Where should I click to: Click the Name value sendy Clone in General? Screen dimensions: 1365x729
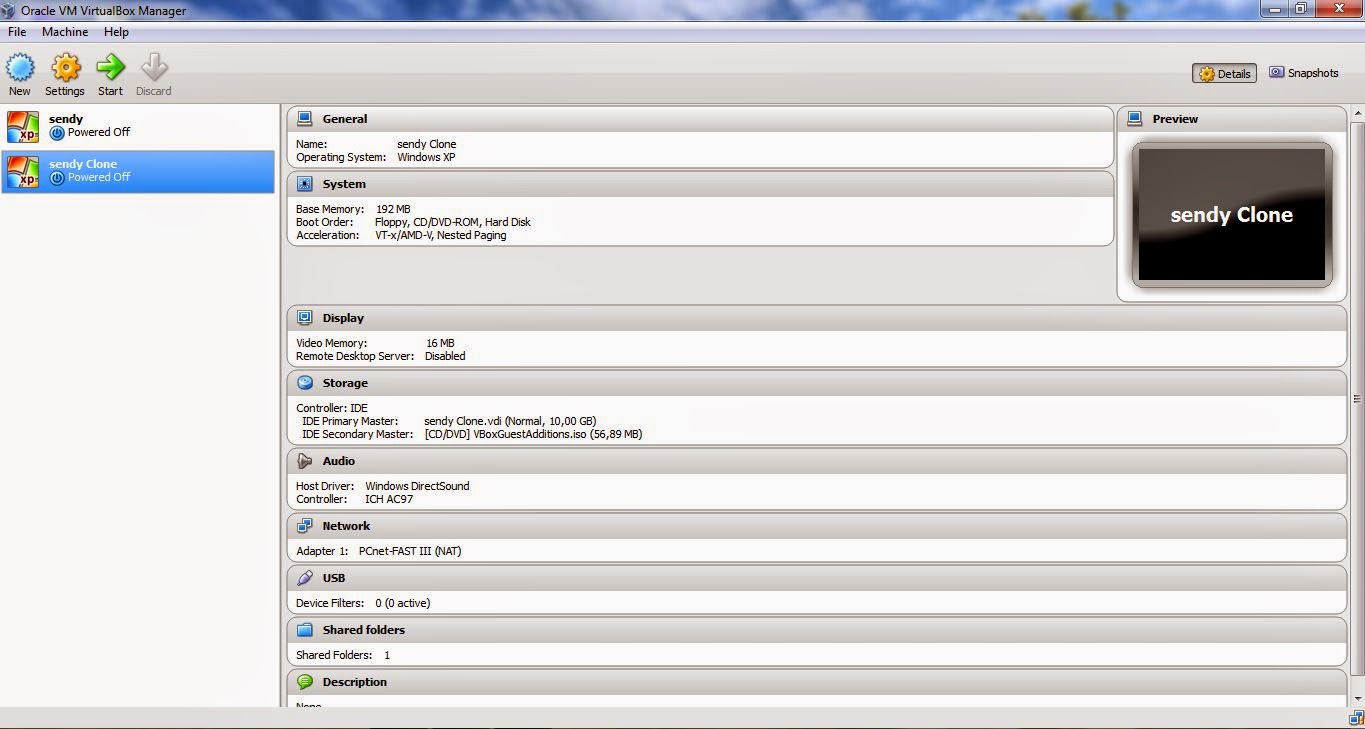427,144
